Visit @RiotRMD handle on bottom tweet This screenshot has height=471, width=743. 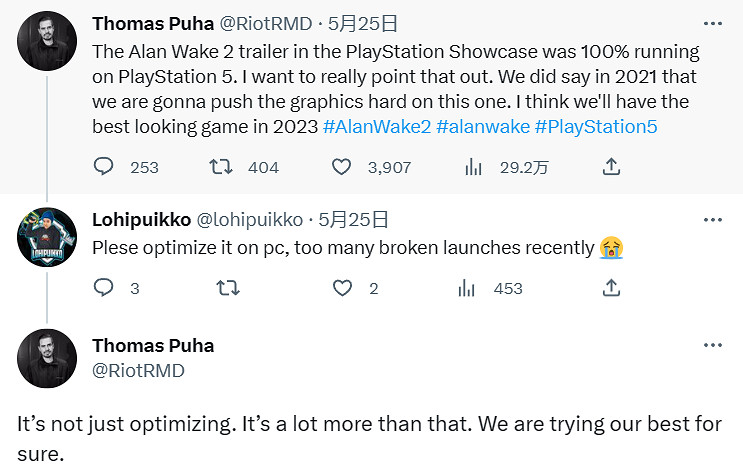(x=138, y=370)
